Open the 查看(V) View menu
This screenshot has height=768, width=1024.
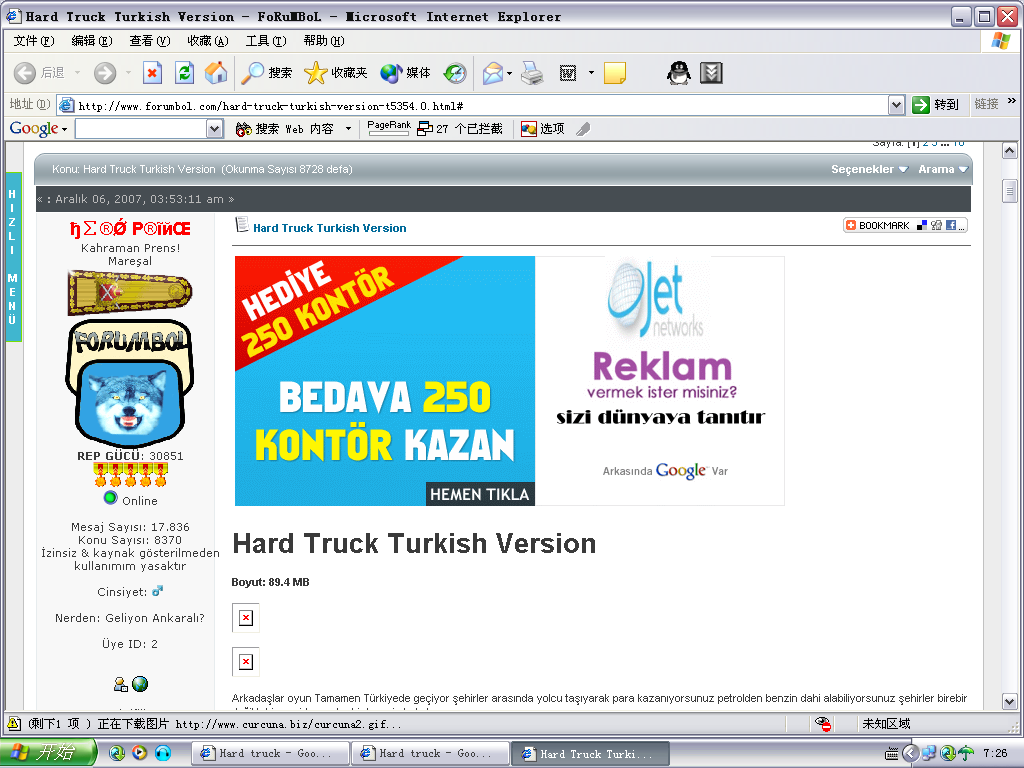[x=150, y=40]
